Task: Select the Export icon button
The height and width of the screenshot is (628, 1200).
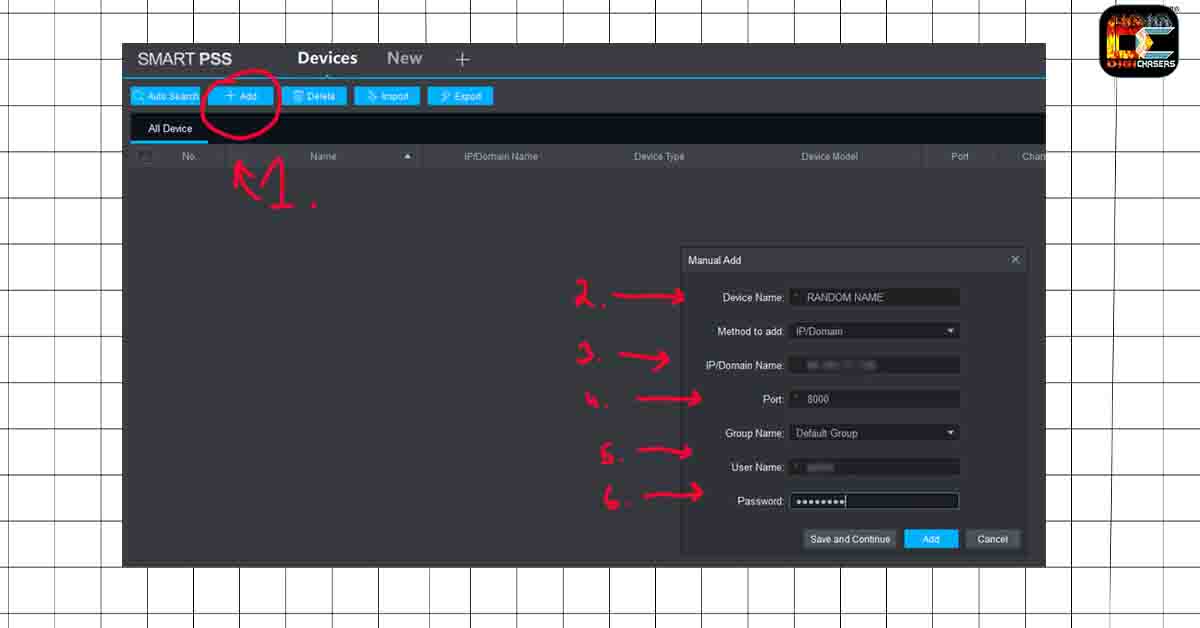Action: pyautogui.click(x=443, y=96)
